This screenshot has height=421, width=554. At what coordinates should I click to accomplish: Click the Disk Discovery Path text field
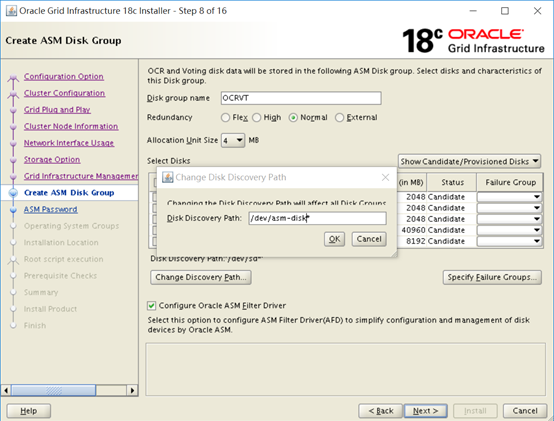(317, 218)
